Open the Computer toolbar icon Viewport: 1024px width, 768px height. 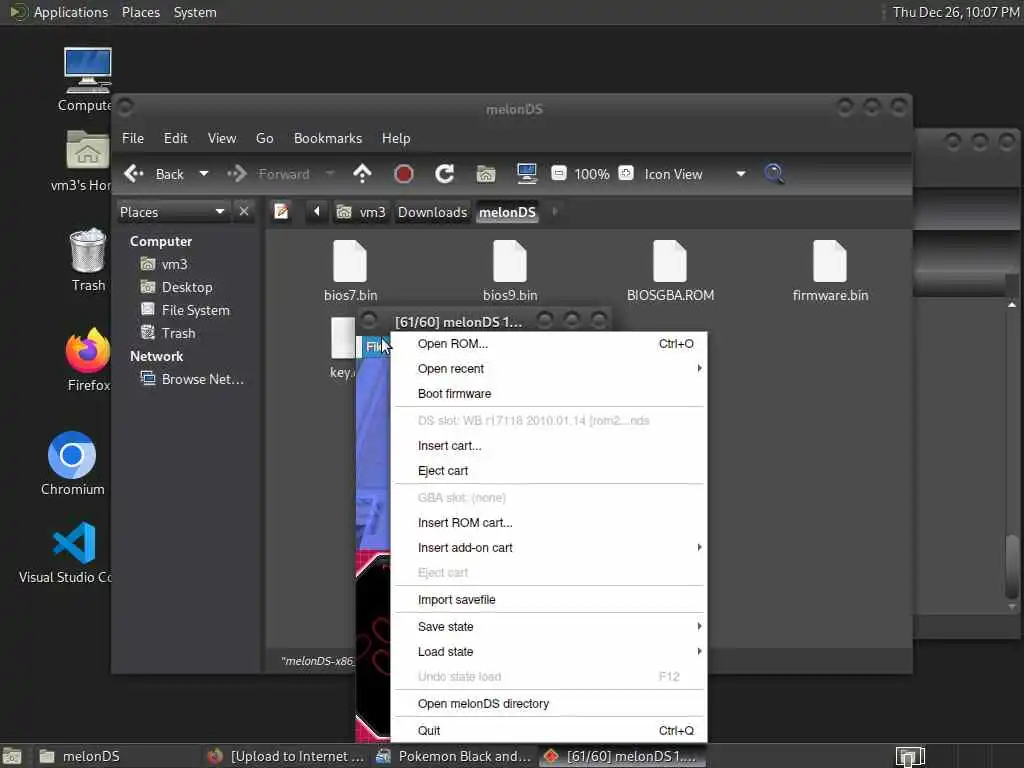[x=526, y=174]
